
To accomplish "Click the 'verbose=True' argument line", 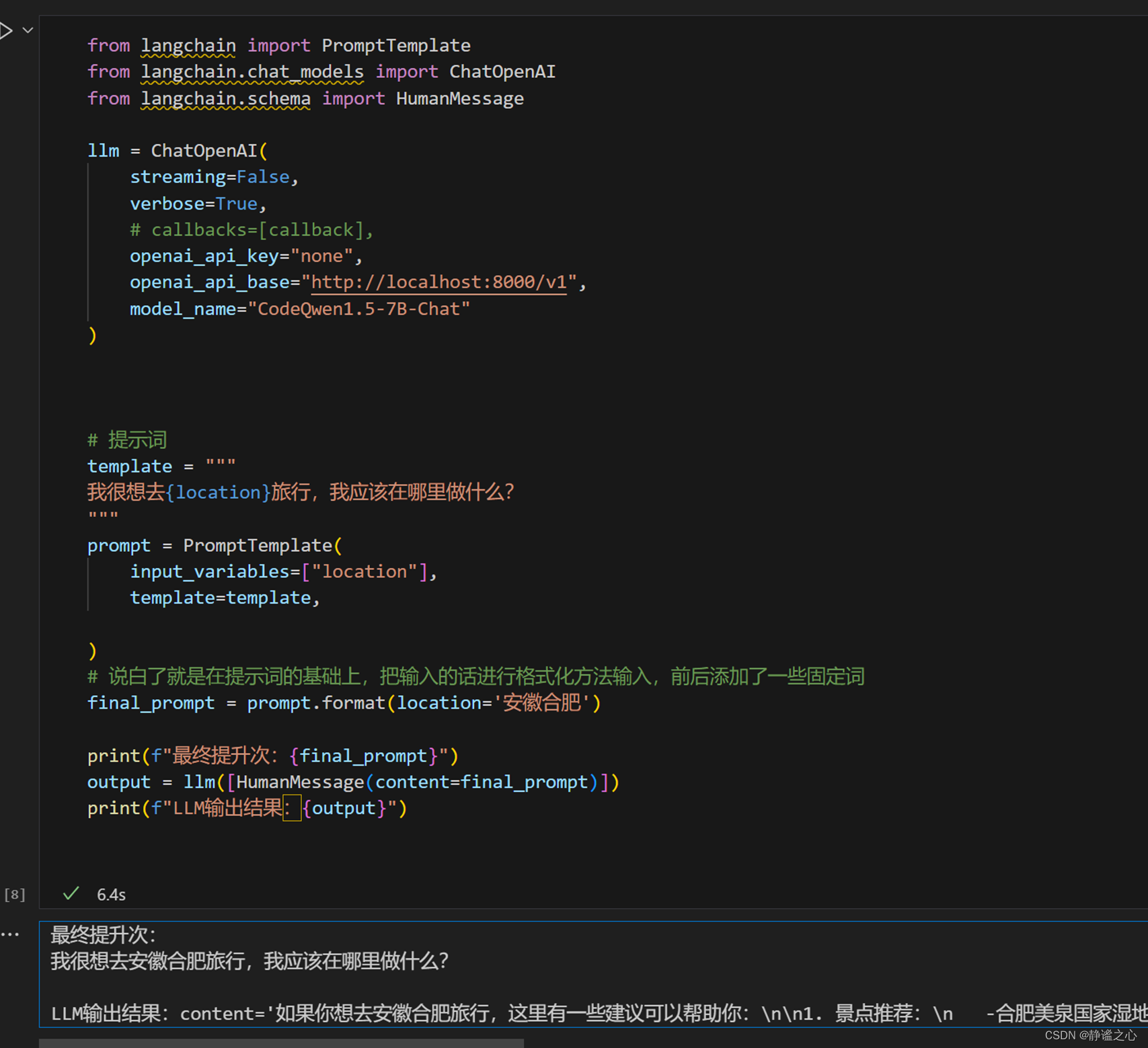I will pyautogui.click(x=198, y=204).
